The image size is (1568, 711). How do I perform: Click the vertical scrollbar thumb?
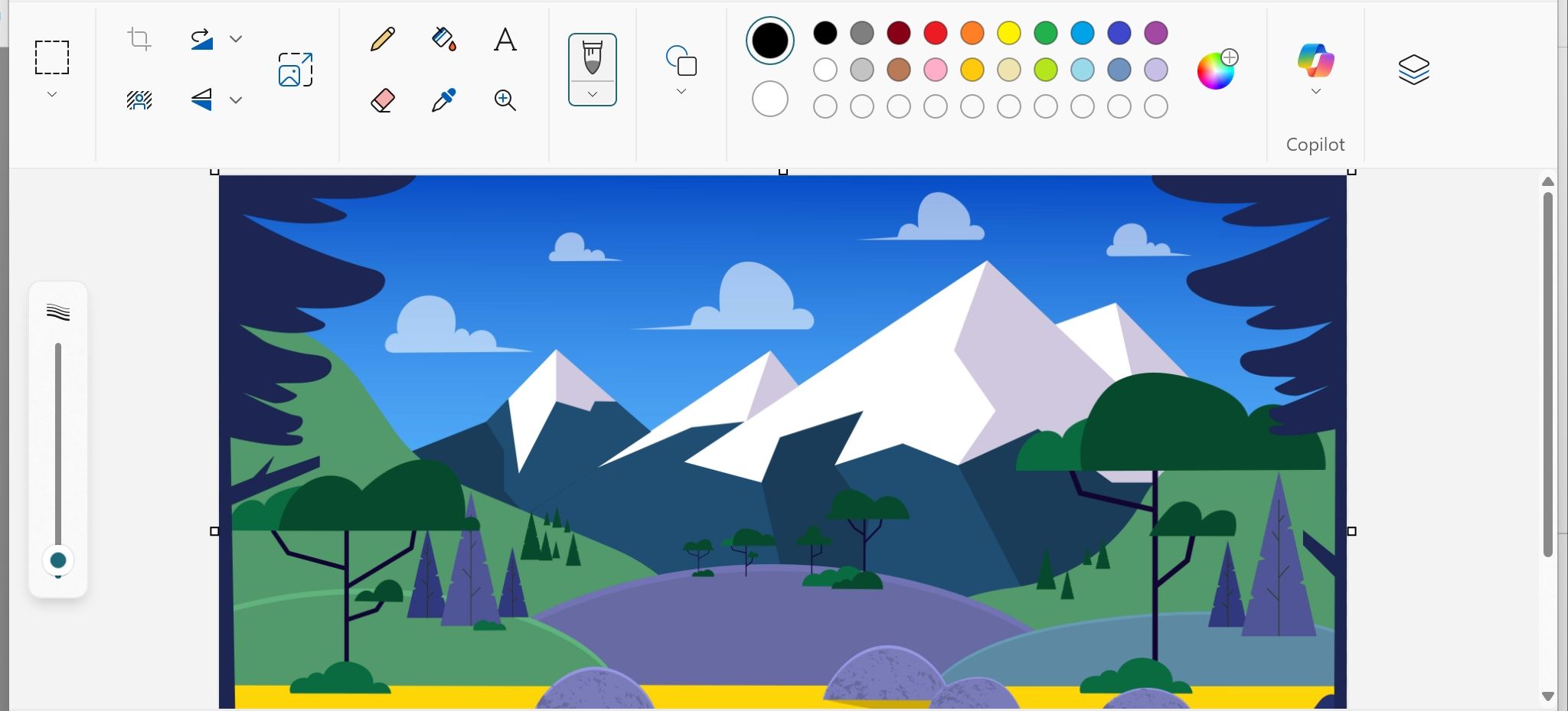pyautogui.click(x=1548, y=373)
